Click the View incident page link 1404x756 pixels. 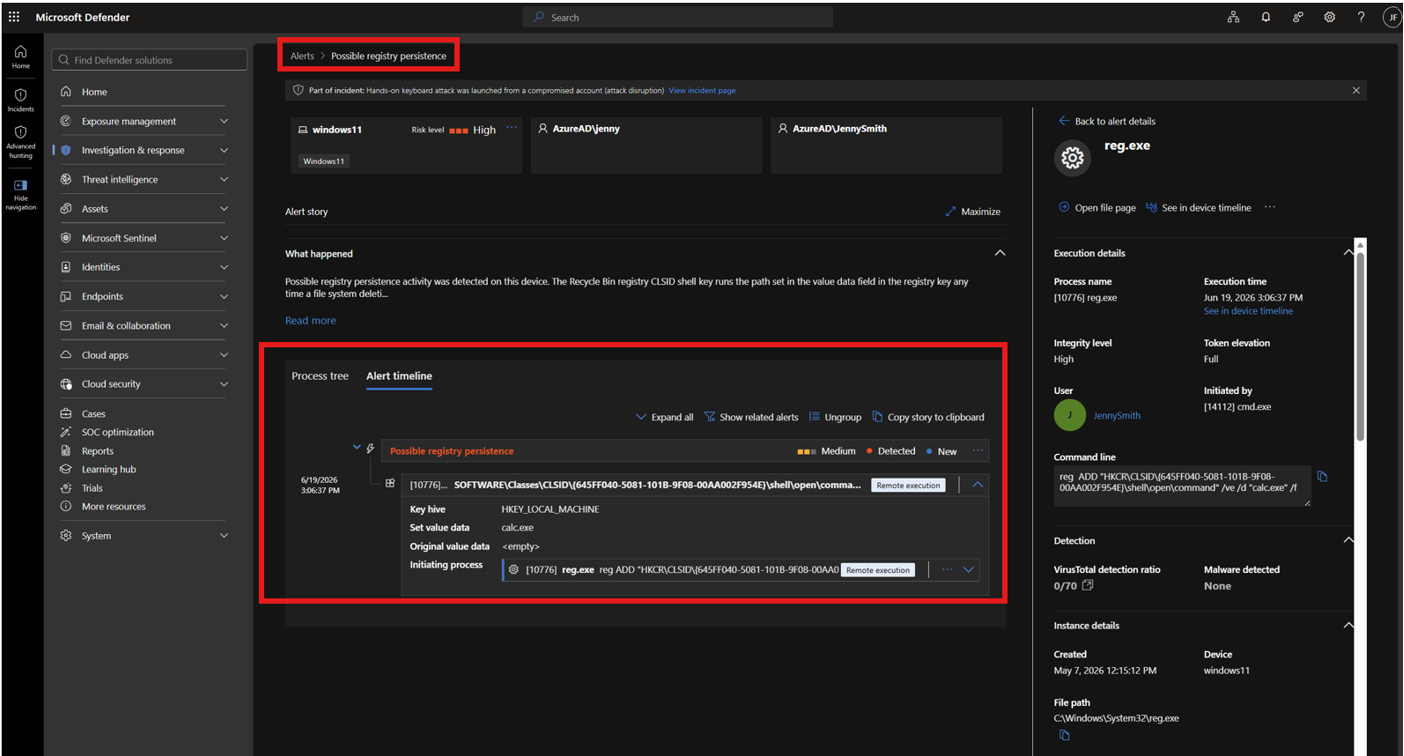click(x=702, y=91)
